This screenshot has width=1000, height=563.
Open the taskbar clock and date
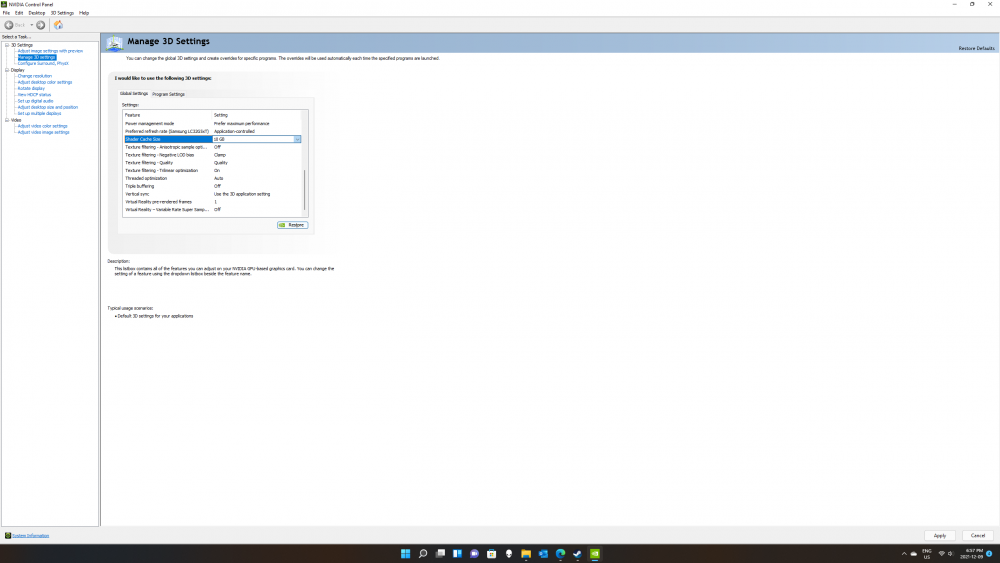973,553
